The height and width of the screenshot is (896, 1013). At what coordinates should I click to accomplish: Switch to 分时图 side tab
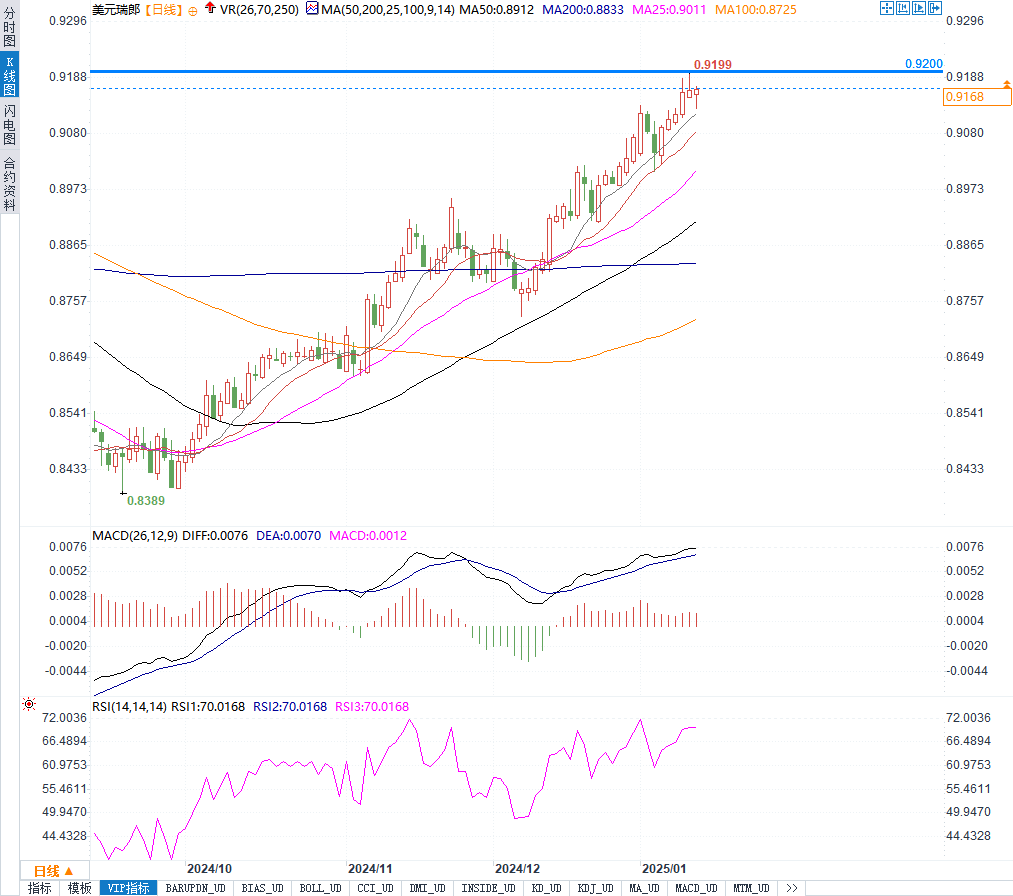(x=10, y=26)
